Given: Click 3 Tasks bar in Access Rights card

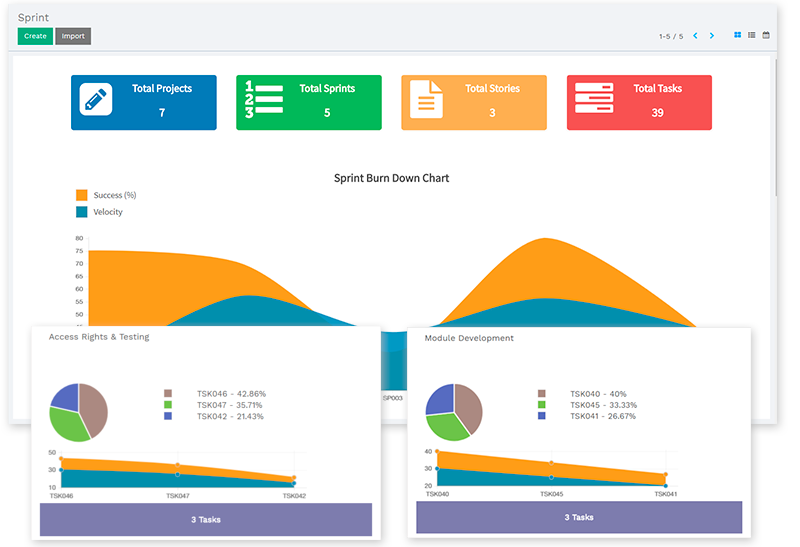Looking at the screenshot, I should (x=206, y=519).
